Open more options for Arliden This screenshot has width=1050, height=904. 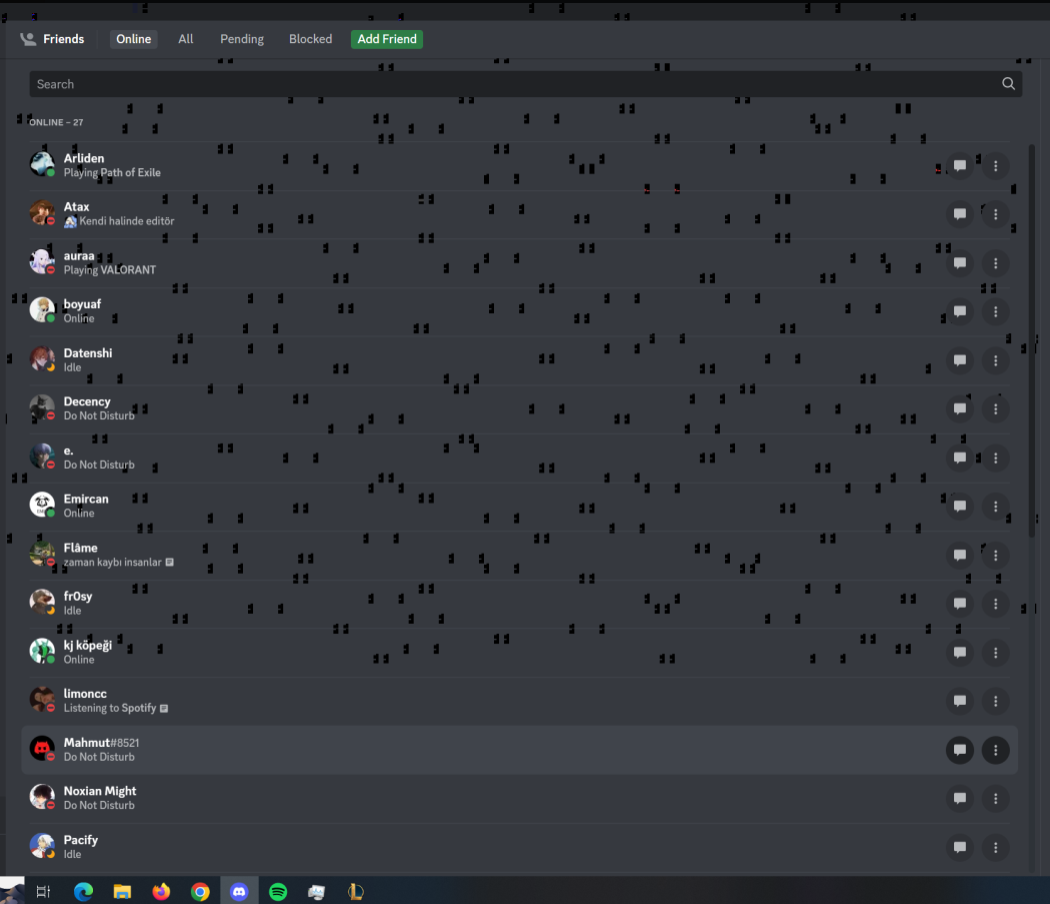996,165
